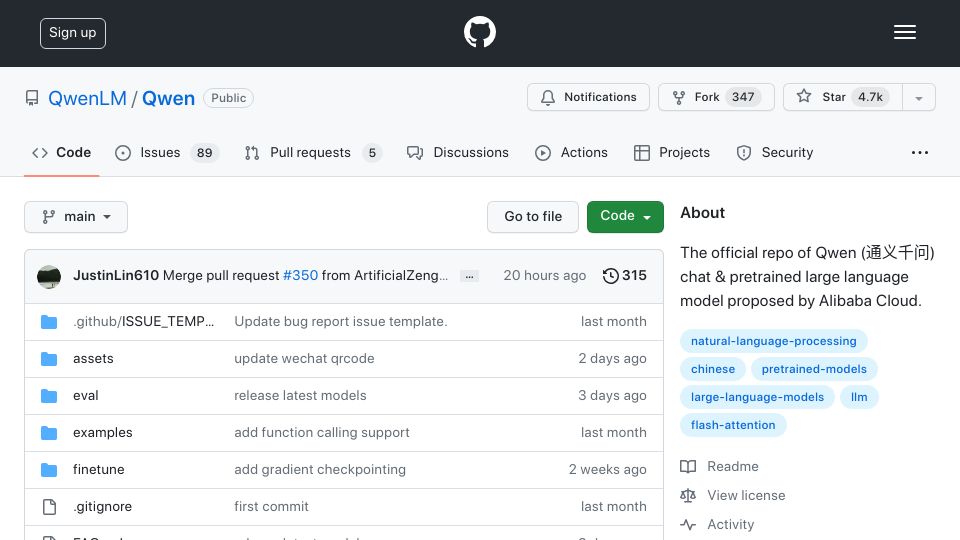
Task: Open the Discussions tab
Action: click(458, 152)
